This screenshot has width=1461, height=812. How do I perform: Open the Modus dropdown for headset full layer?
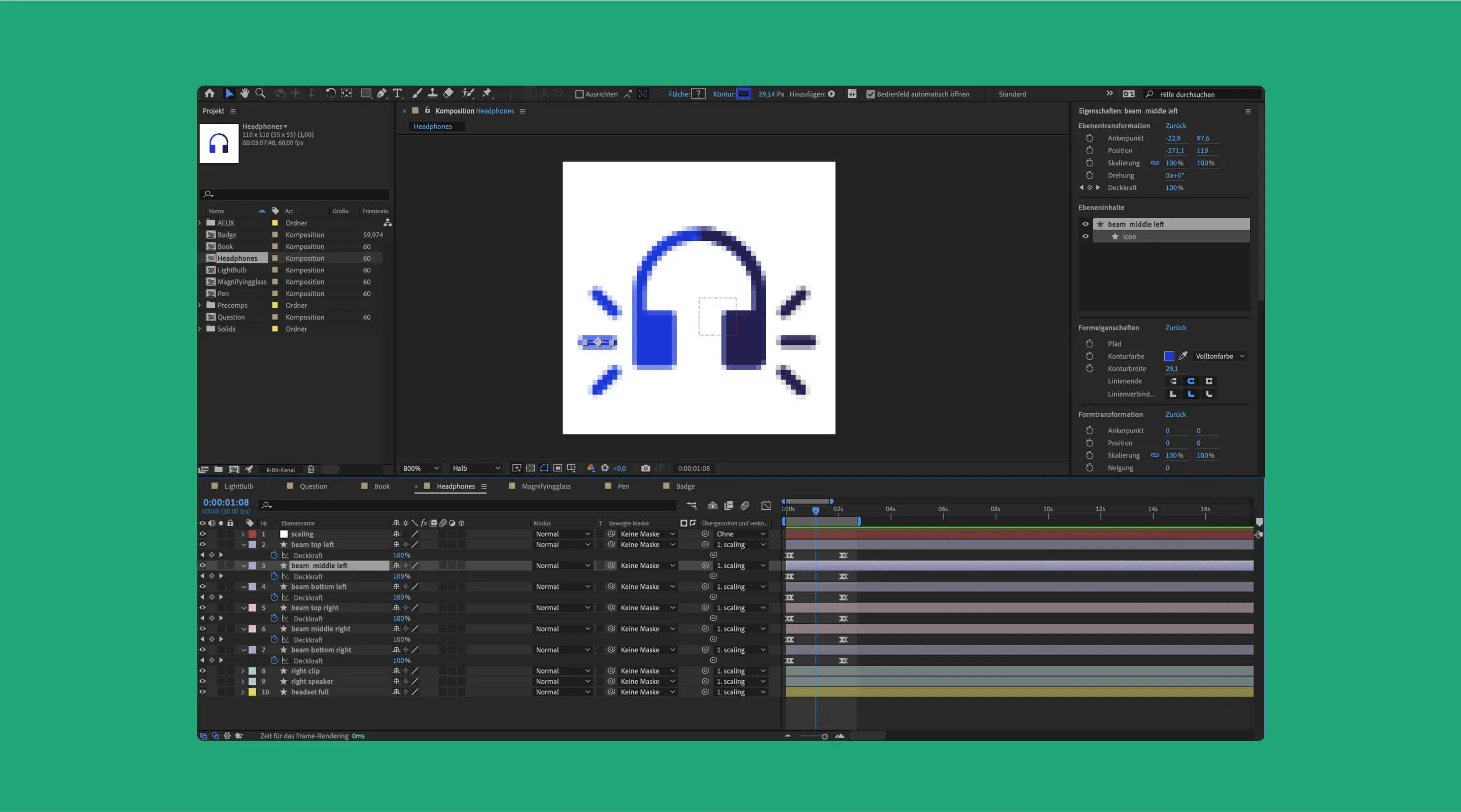(563, 692)
